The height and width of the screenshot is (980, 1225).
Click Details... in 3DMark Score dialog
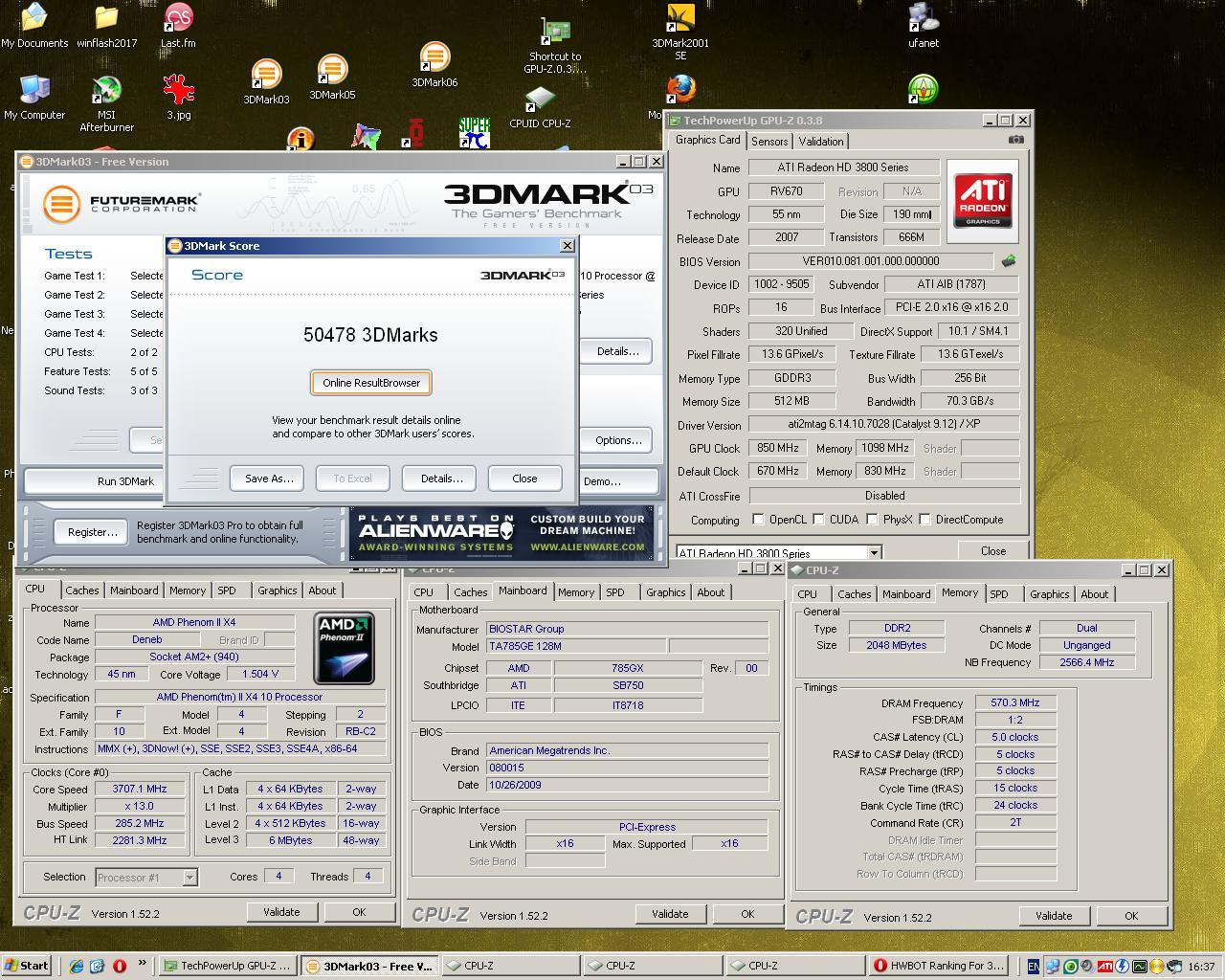[441, 479]
